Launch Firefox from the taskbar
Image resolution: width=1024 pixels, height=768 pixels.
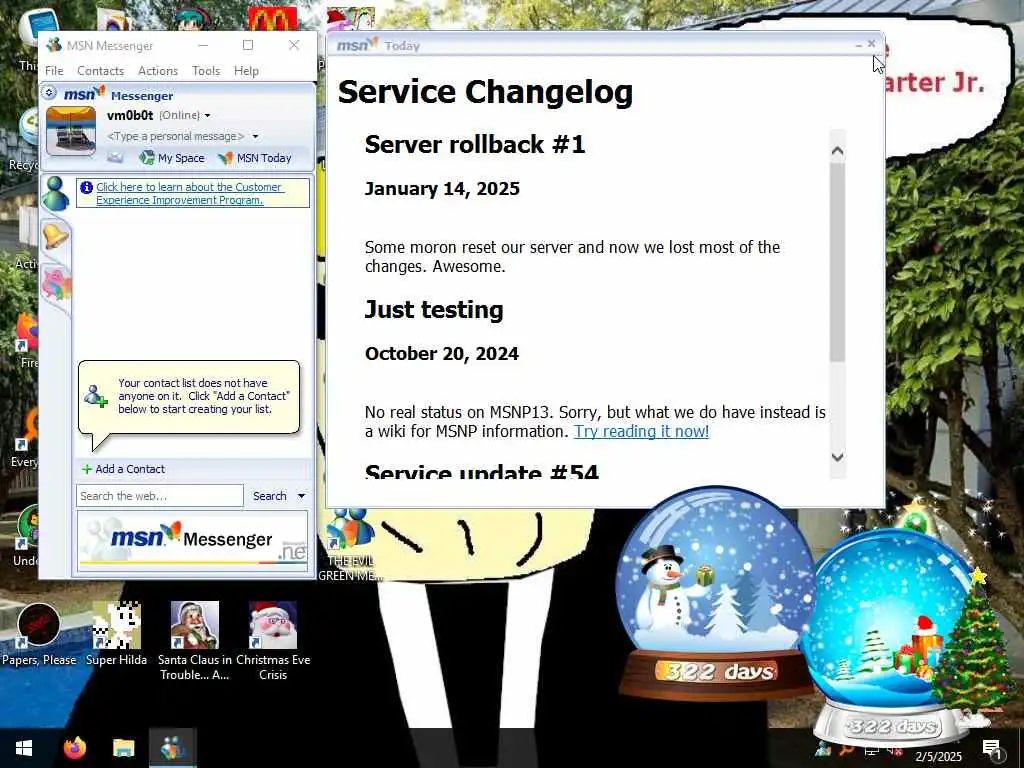click(x=74, y=748)
